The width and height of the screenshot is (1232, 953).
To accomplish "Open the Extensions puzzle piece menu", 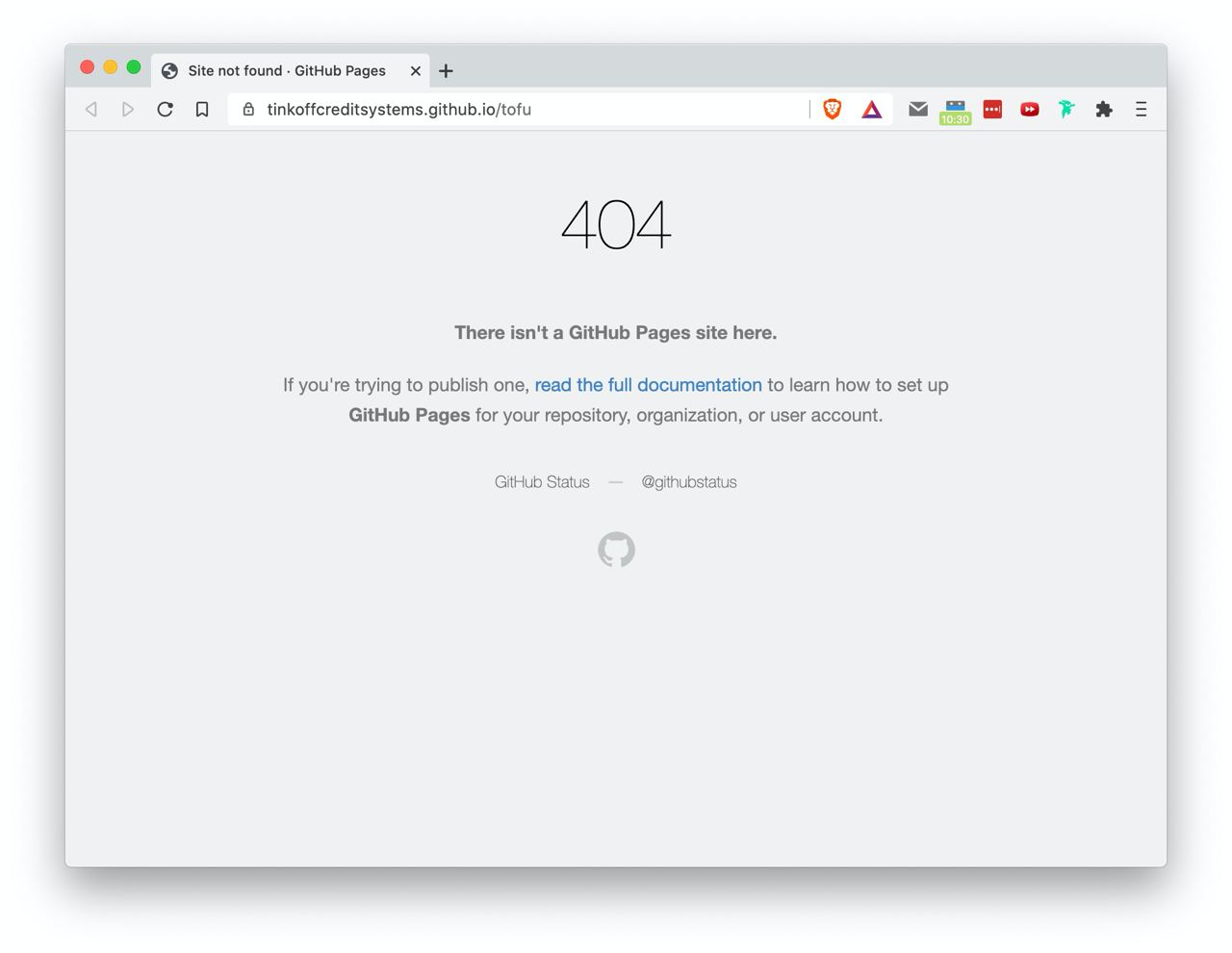I will [1104, 110].
